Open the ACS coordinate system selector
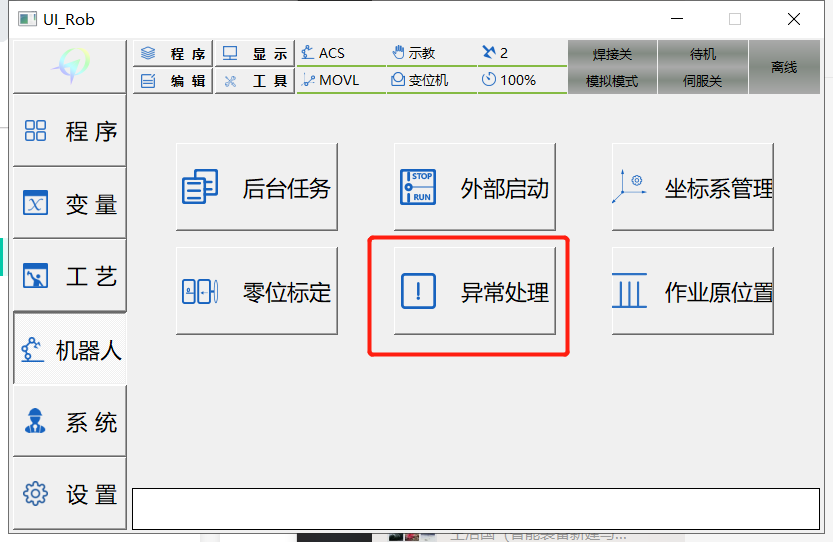The height and width of the screenshot is (542, 833). coord(341,53)
